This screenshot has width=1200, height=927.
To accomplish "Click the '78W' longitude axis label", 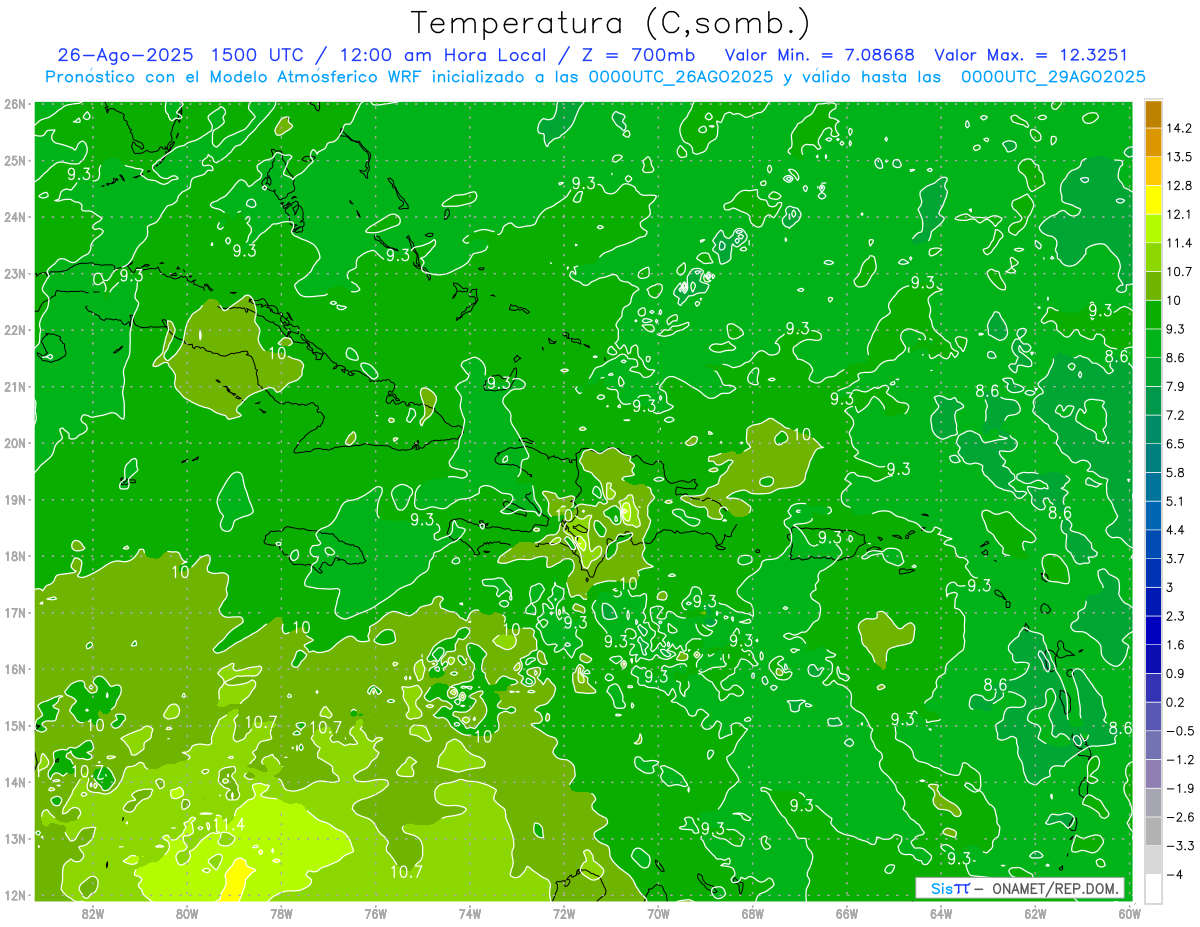I will (281, 913).
